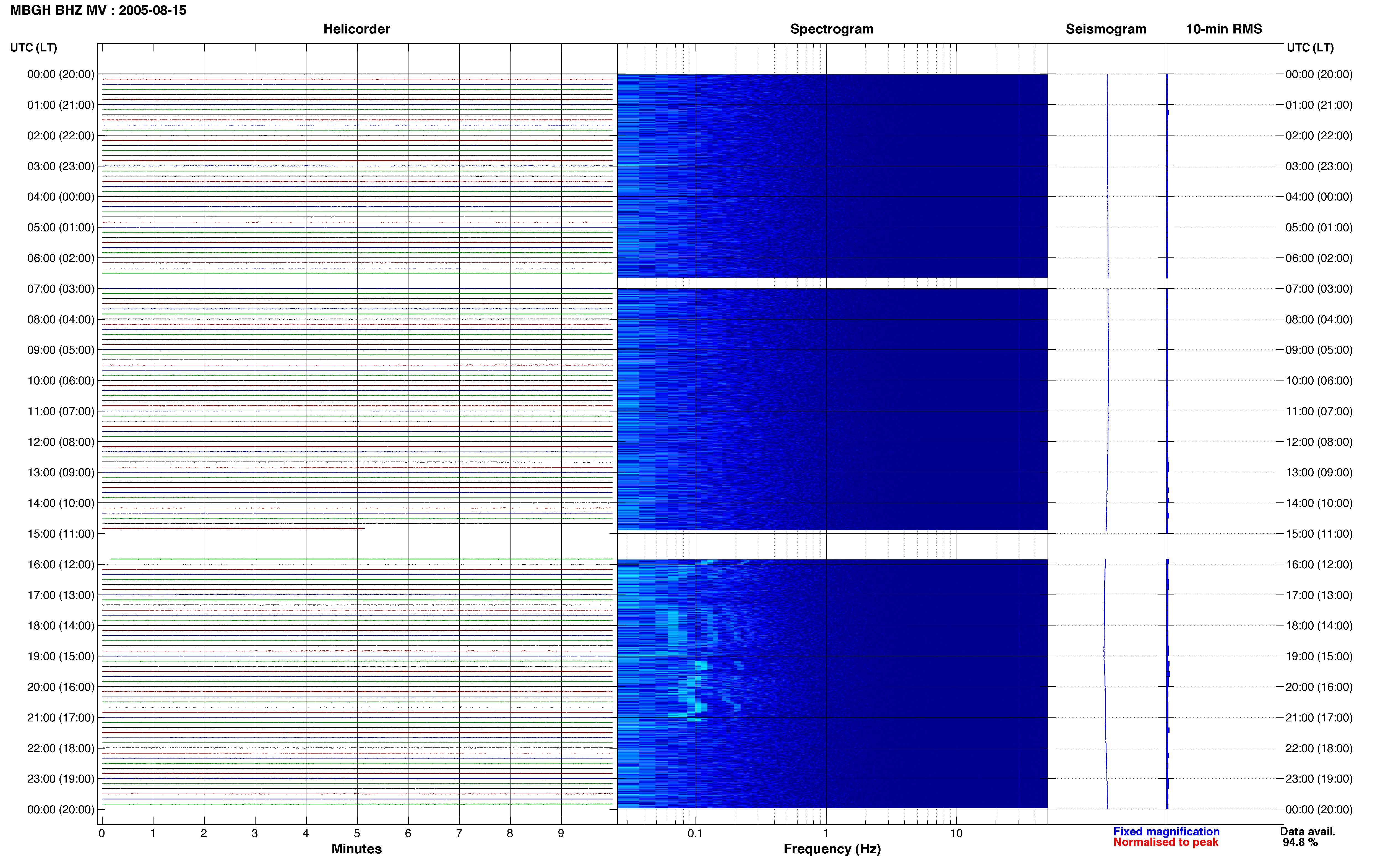The height and width of the screenshot is (868, 1388).
Task: Select left time label 10:00 (06:00)
Action: tap(60, 380)
